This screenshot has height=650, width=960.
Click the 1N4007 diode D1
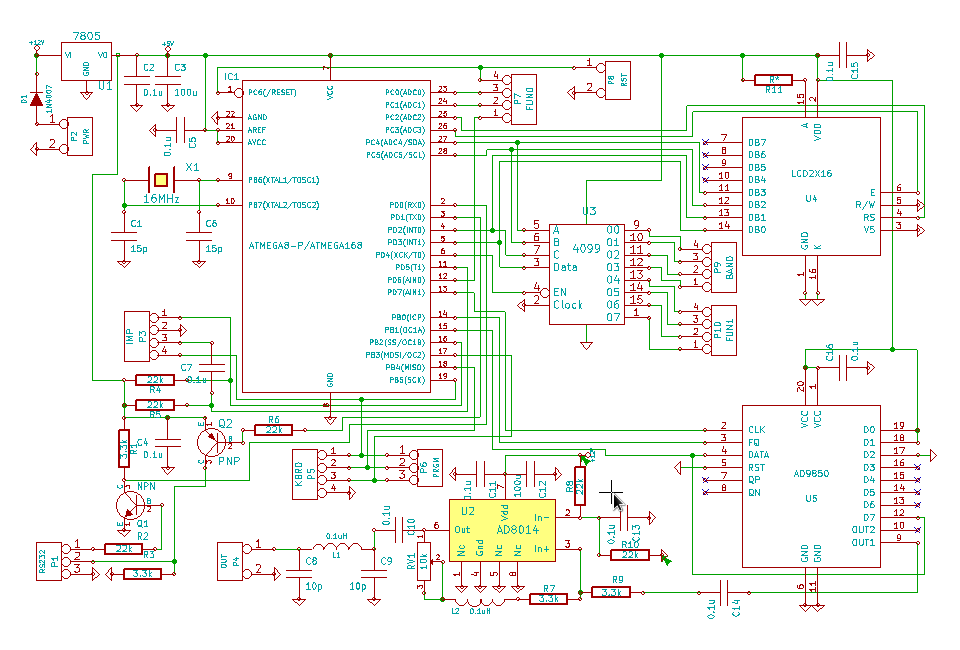[x=37, y=99]
